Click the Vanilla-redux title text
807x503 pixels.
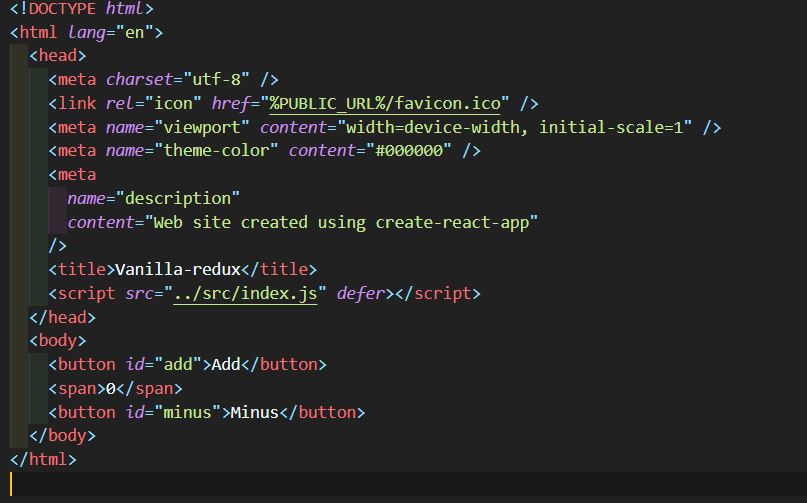(178, 269)
